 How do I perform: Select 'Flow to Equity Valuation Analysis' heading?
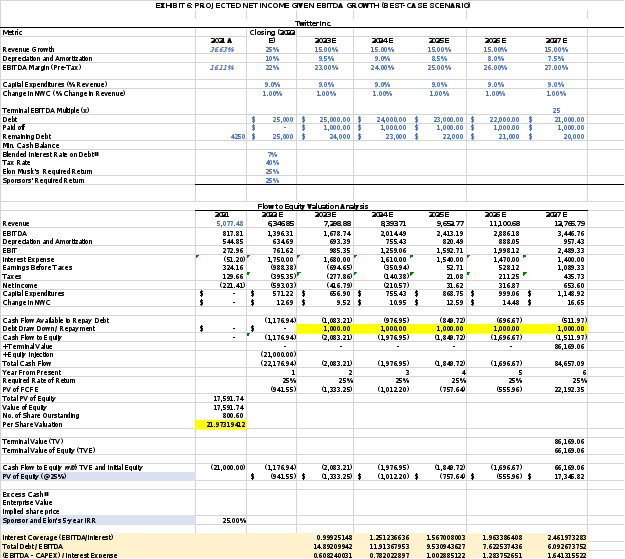click(313, 206)
